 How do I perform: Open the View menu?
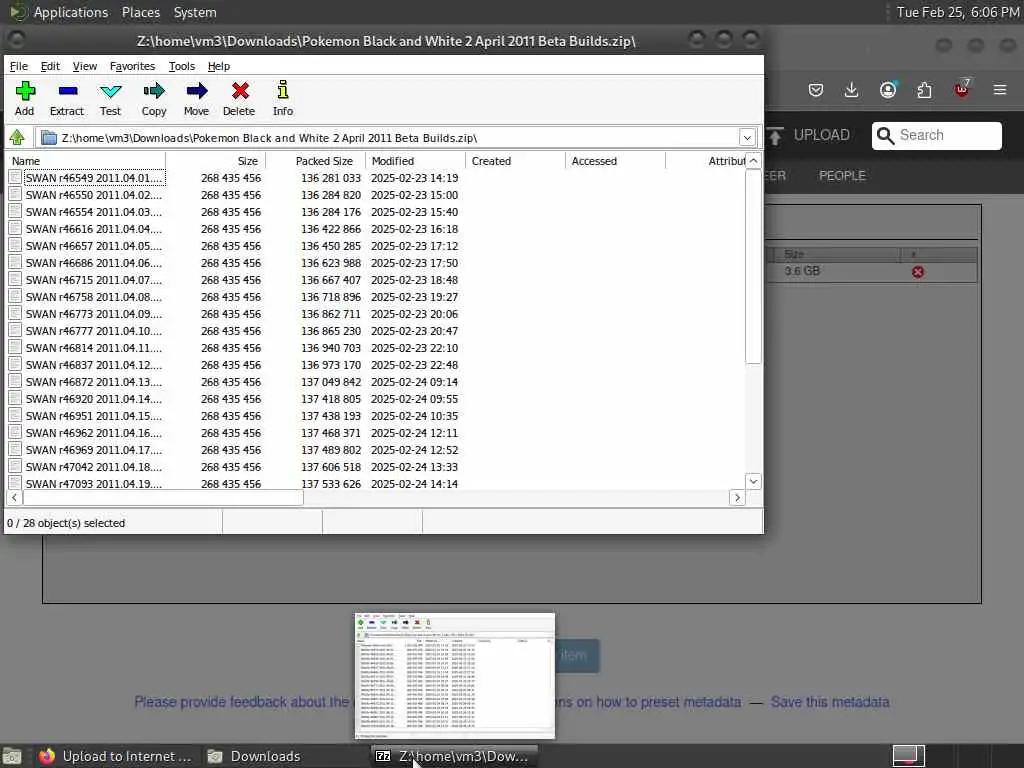coord(85,66)
